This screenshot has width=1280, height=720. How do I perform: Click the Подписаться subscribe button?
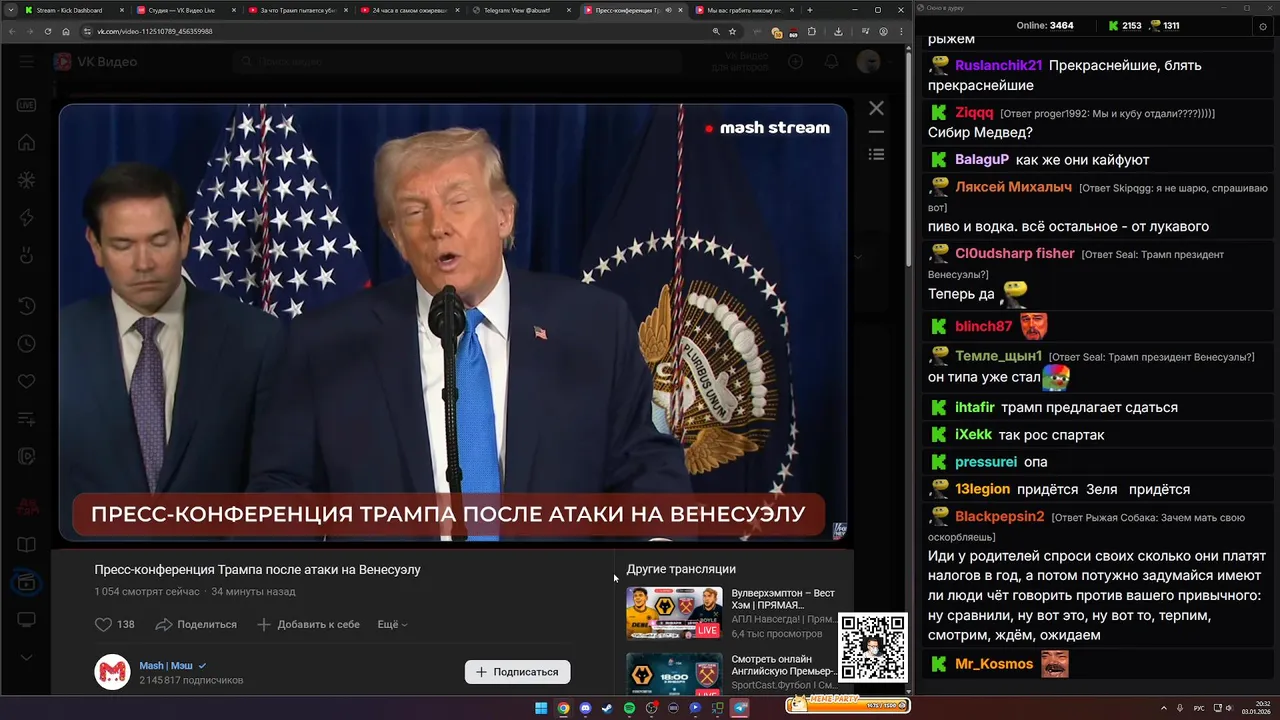pyautogui.click(x=518, y=672)
